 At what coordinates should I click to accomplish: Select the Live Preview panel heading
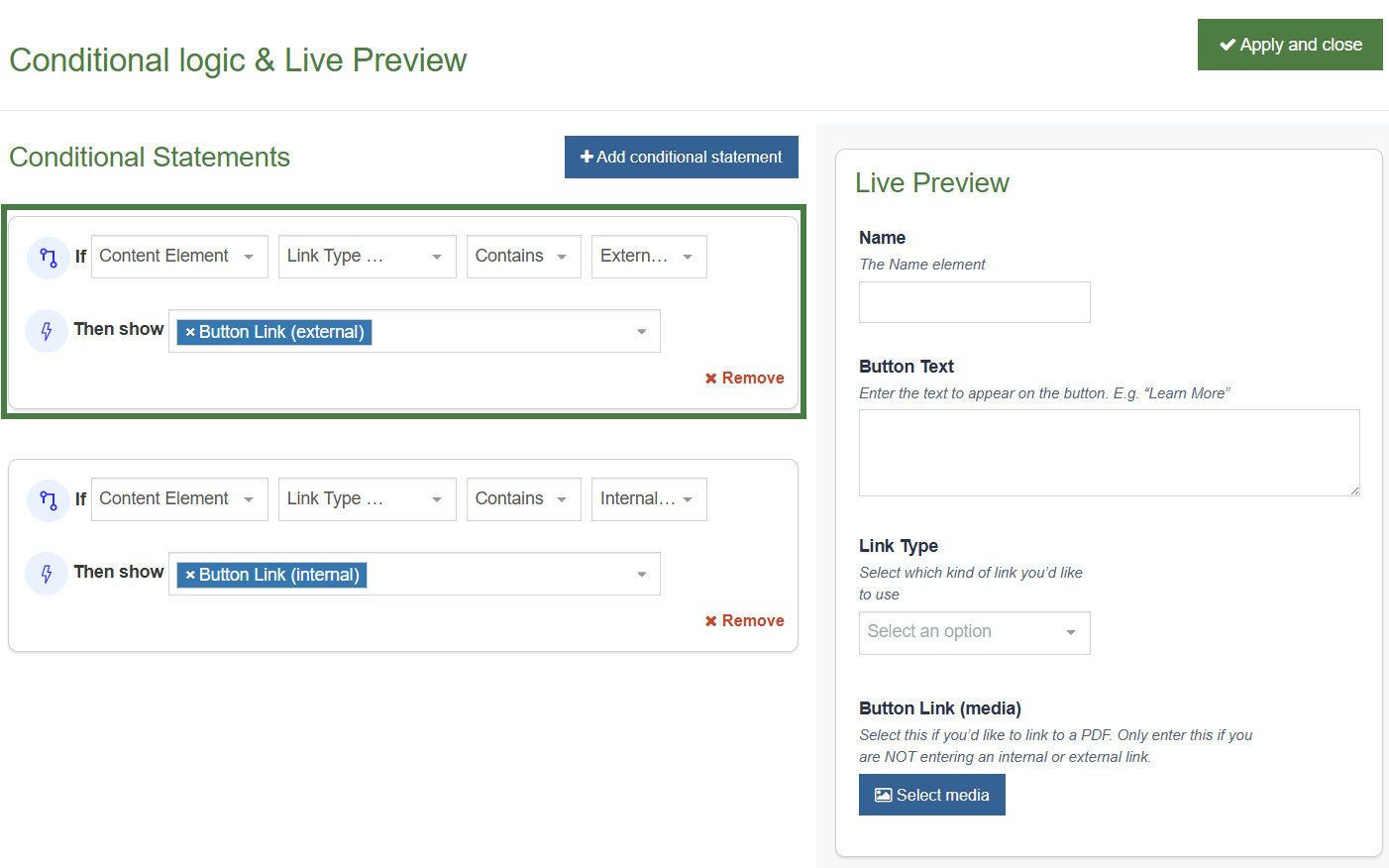931,182
